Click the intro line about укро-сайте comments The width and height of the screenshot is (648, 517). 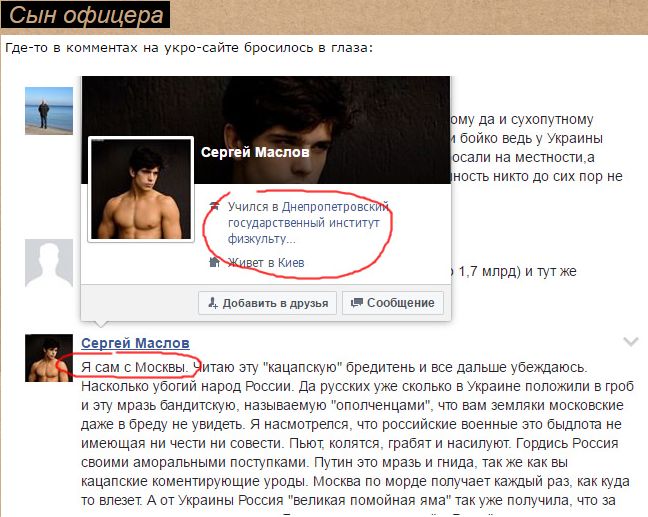coord(189,48)
